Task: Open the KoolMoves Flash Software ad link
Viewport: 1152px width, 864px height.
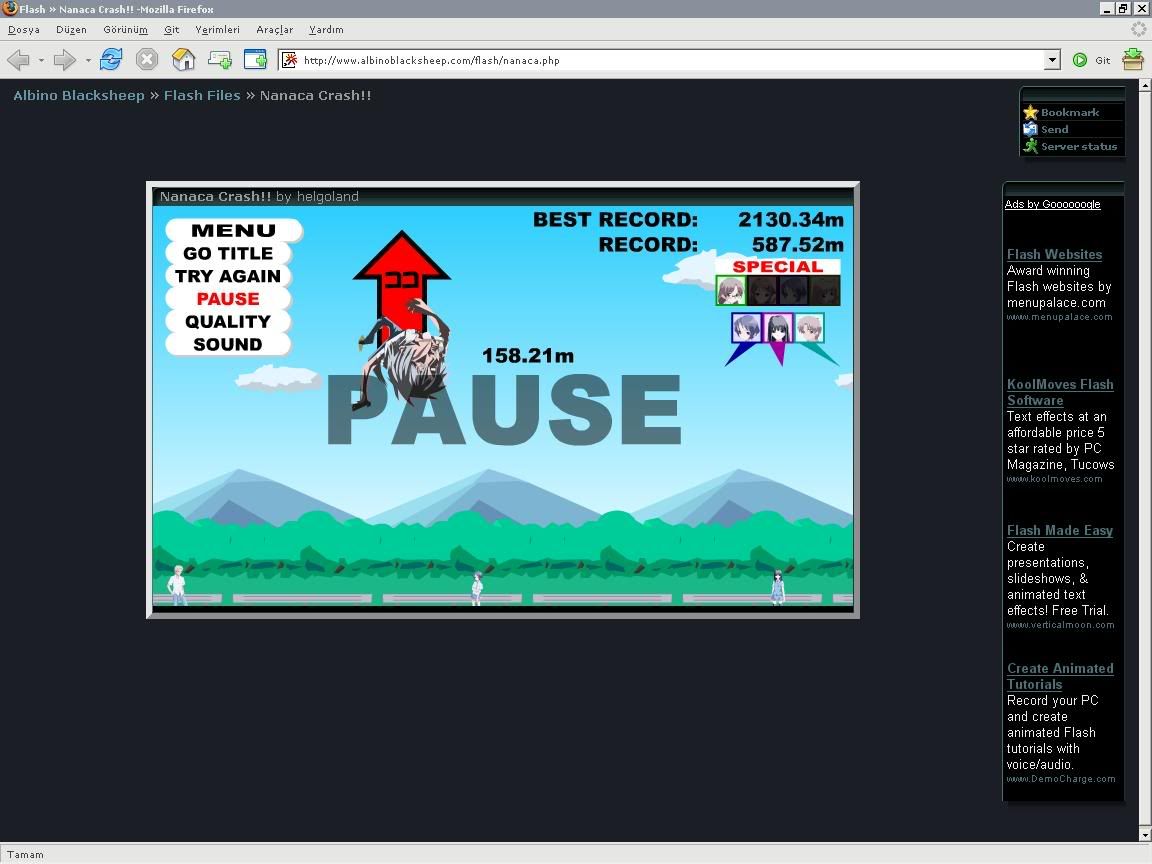Action: click(x=1059, y=392)
